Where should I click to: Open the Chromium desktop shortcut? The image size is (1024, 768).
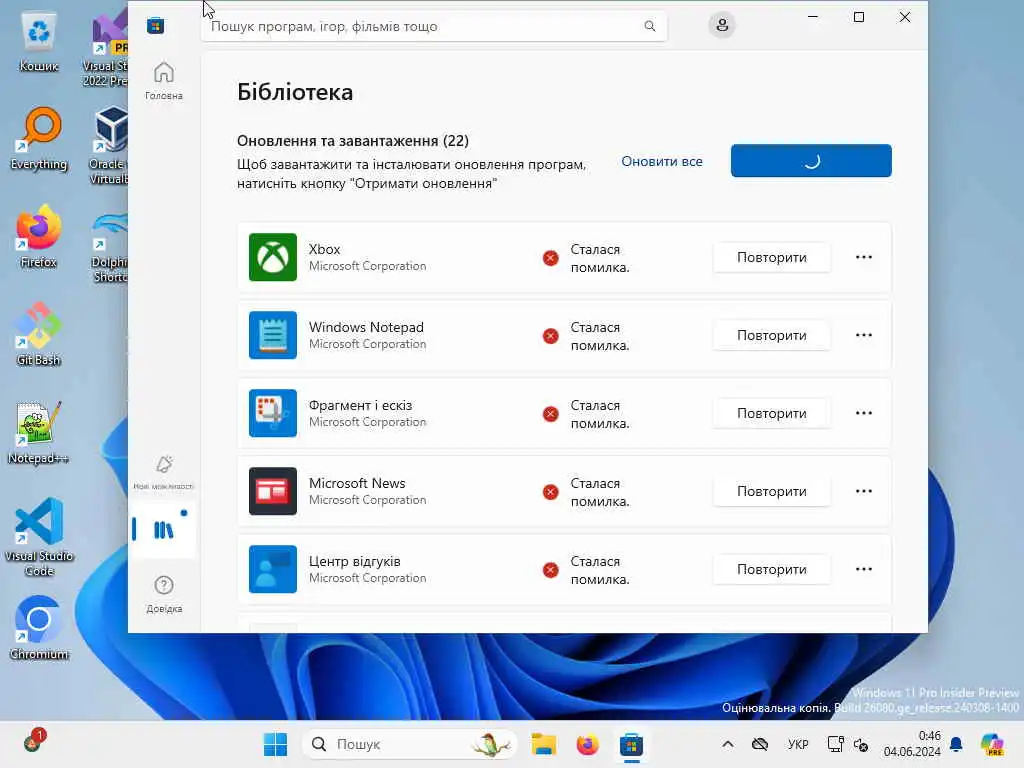[x=39, y=628]
